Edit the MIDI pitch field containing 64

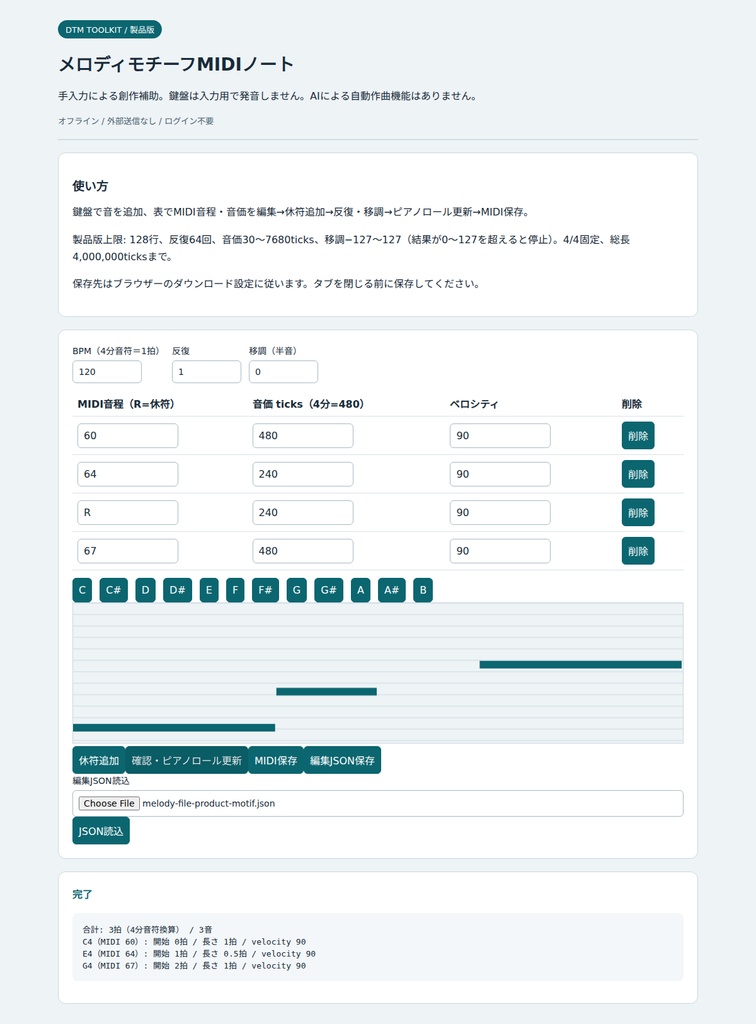point(128,474)
